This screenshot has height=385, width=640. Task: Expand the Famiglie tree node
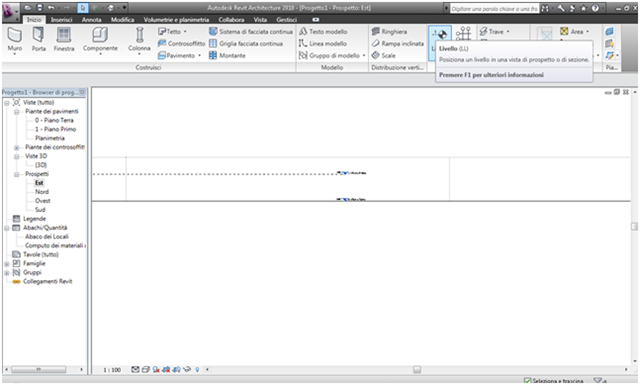tap(7, 264)
